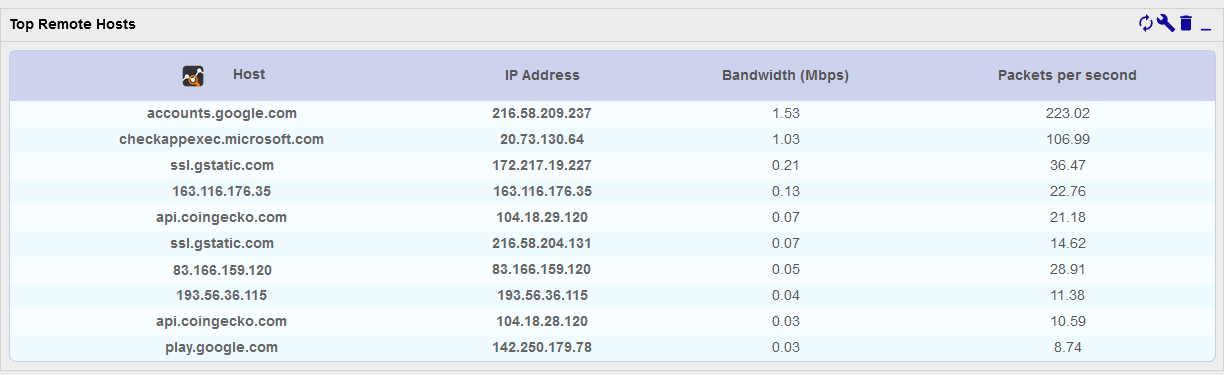Click IP address 104.18.28.120

(542, 321)
